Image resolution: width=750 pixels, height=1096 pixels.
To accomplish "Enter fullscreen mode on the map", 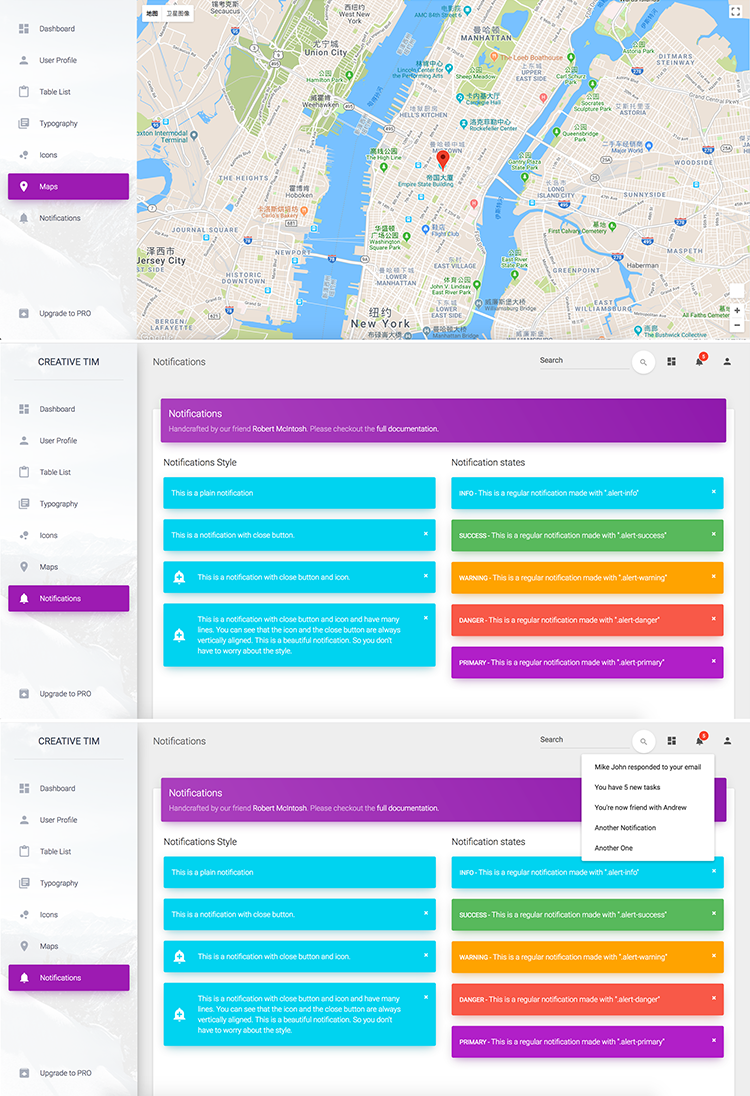I will [x=736, y=13].
